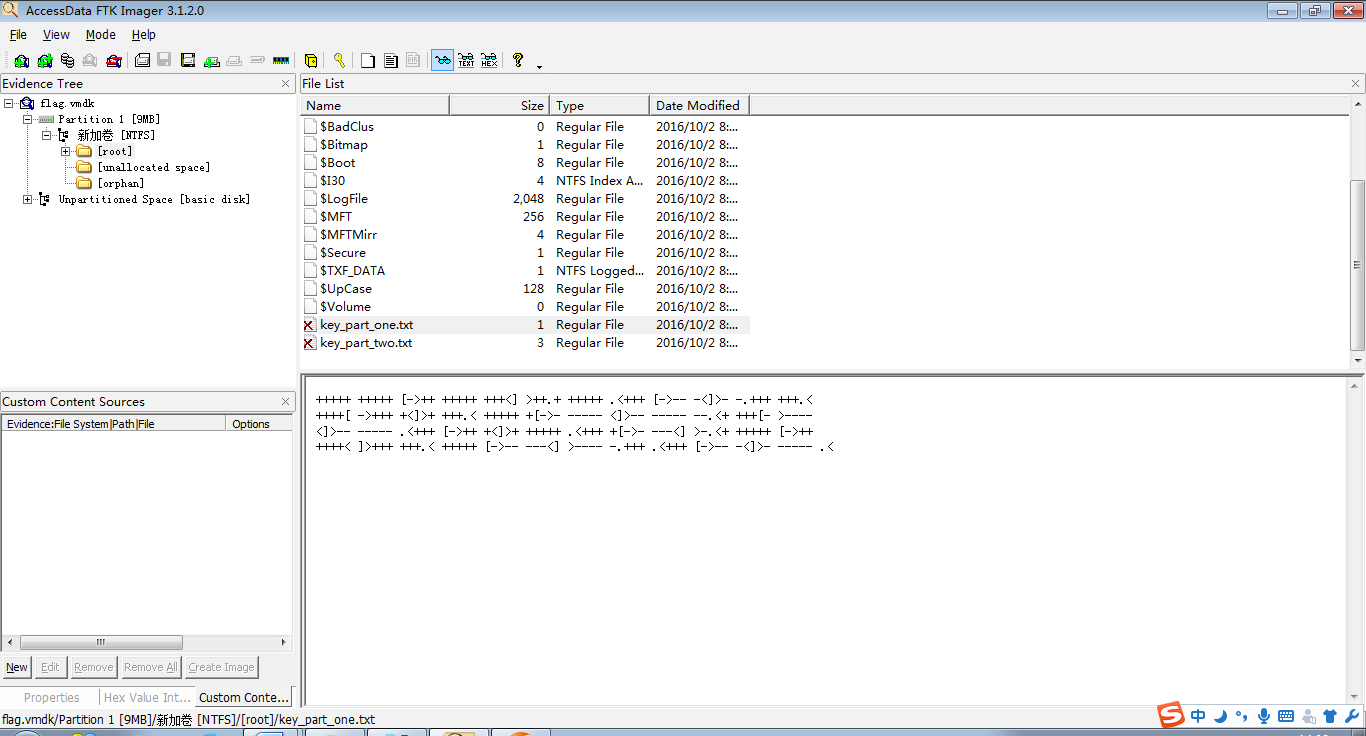Click the New button

pyautogui.click(x=17, y=667)
